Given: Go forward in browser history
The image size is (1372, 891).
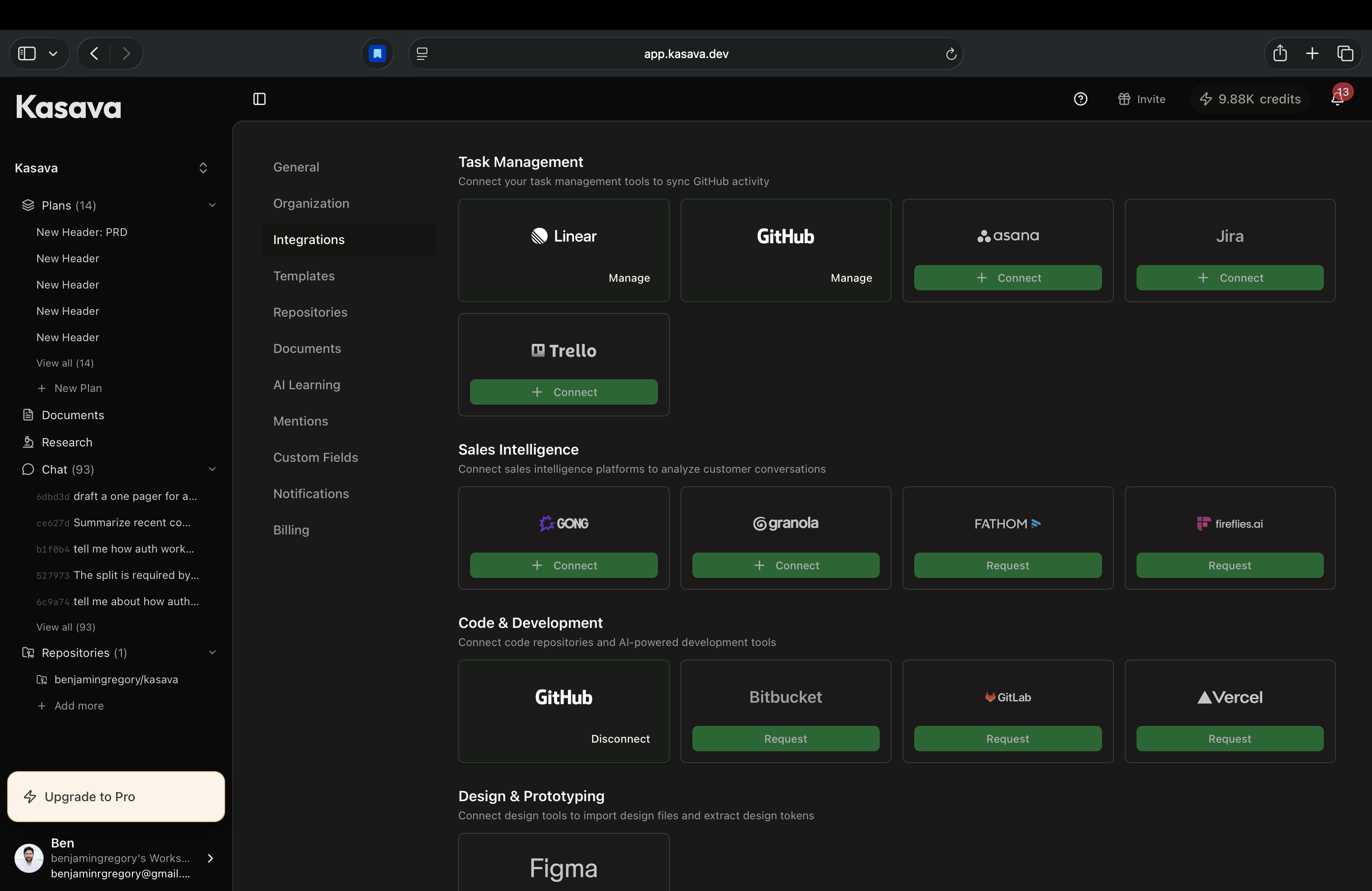Looking at the screenshot, I should [x=126, y=54].
